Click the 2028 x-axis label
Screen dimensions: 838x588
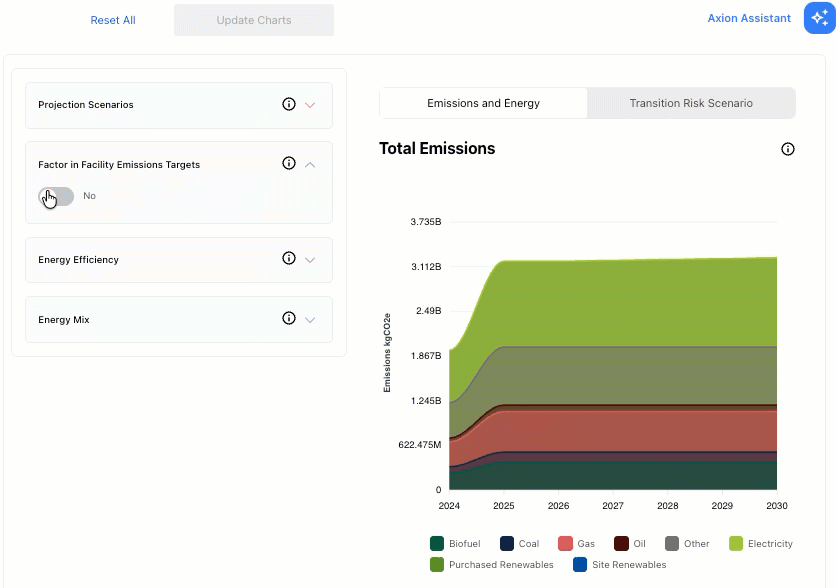coord(668,506)
